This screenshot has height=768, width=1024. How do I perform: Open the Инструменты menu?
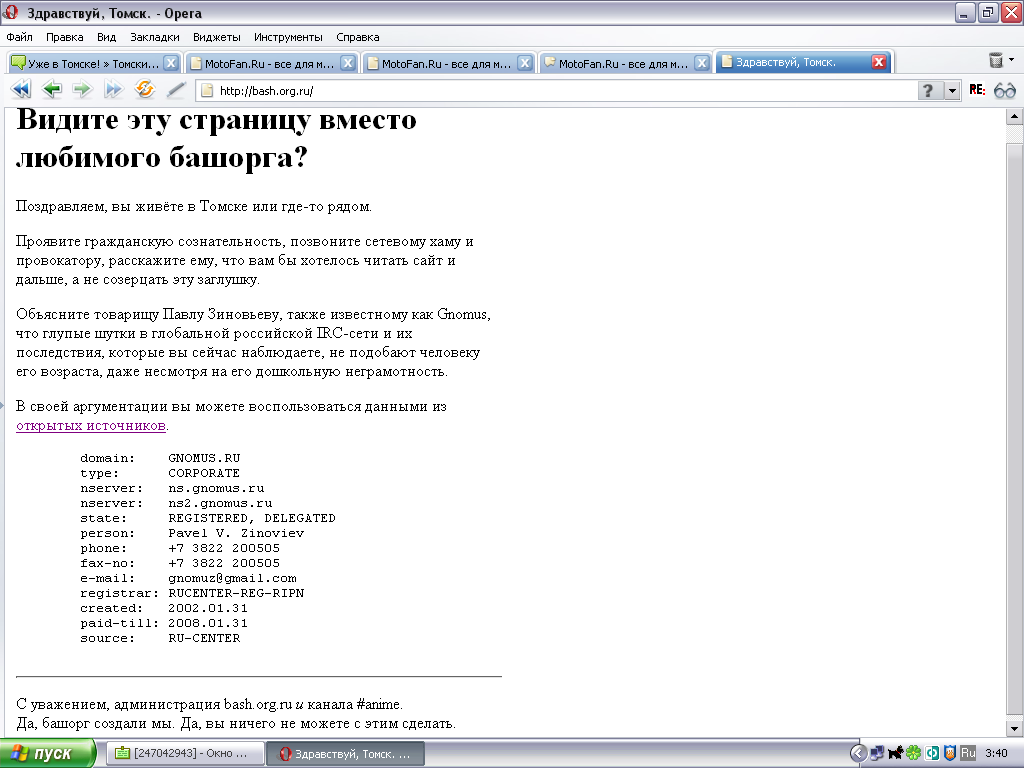pyautogui.click(x=289, y=37)
